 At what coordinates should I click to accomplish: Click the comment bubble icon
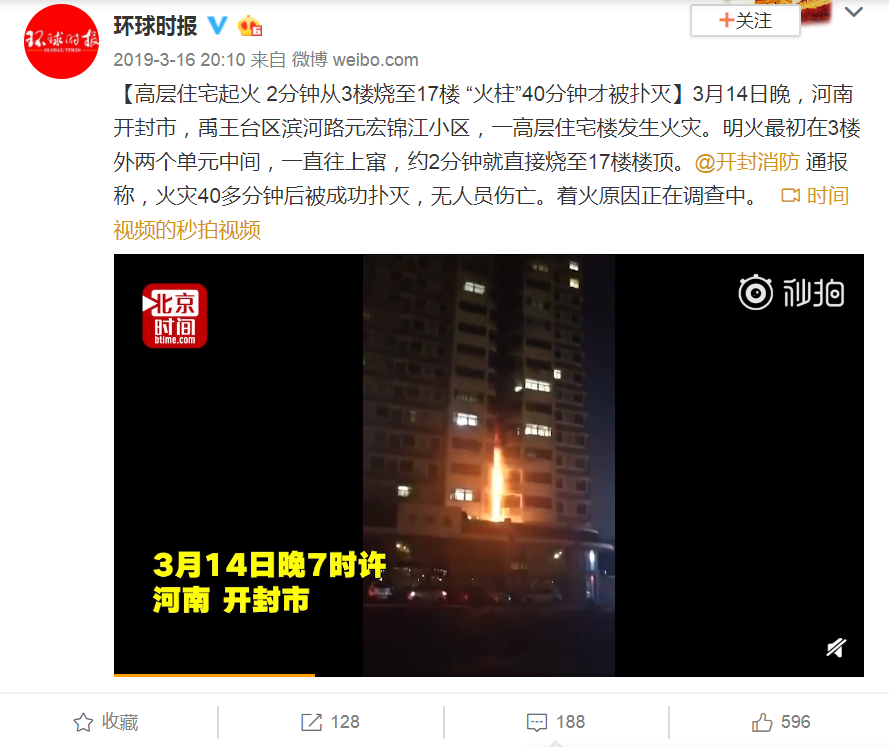[x=537, y=723]
